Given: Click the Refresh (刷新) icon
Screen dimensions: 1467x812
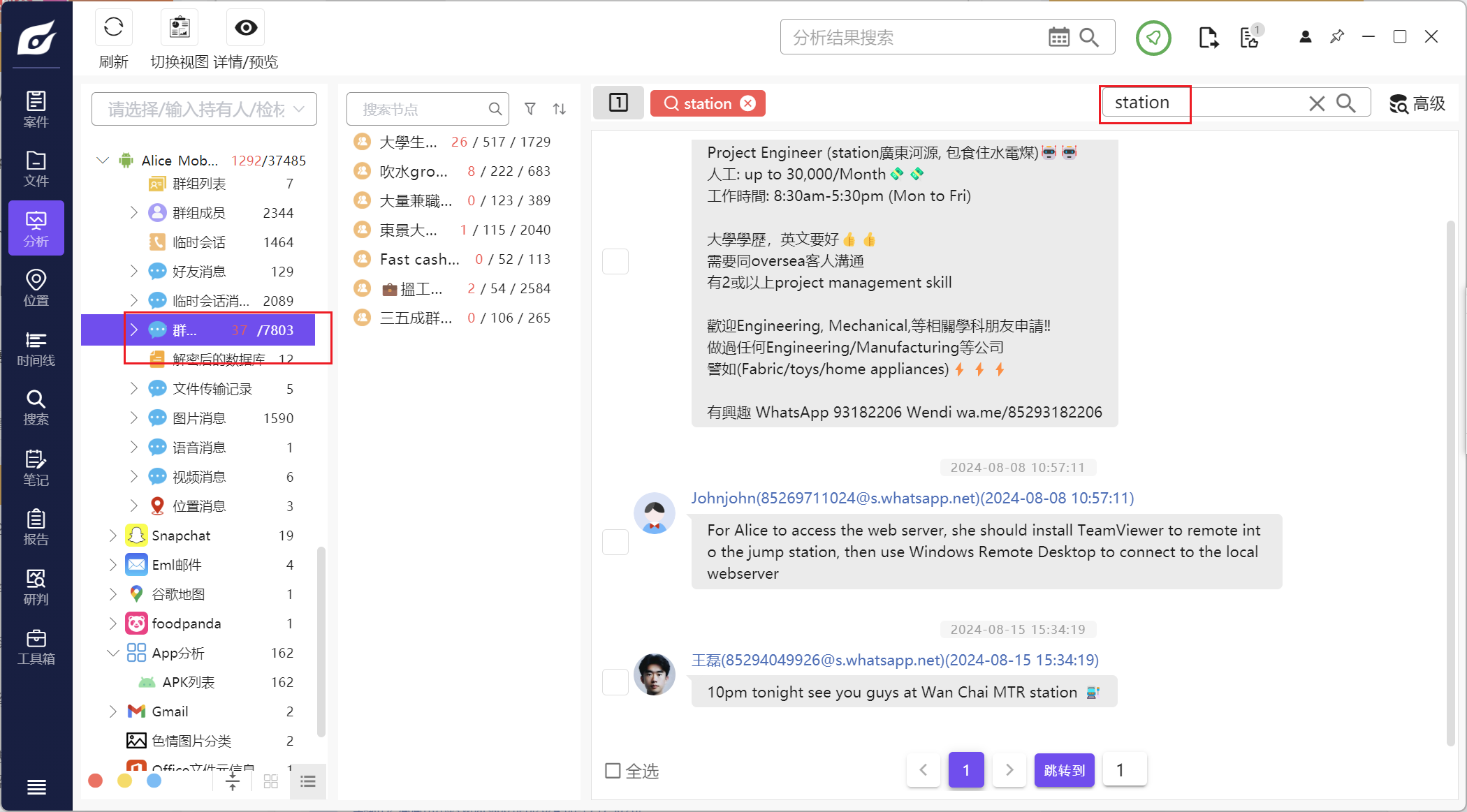Looking at the screenshot, I should click(113, 28).
